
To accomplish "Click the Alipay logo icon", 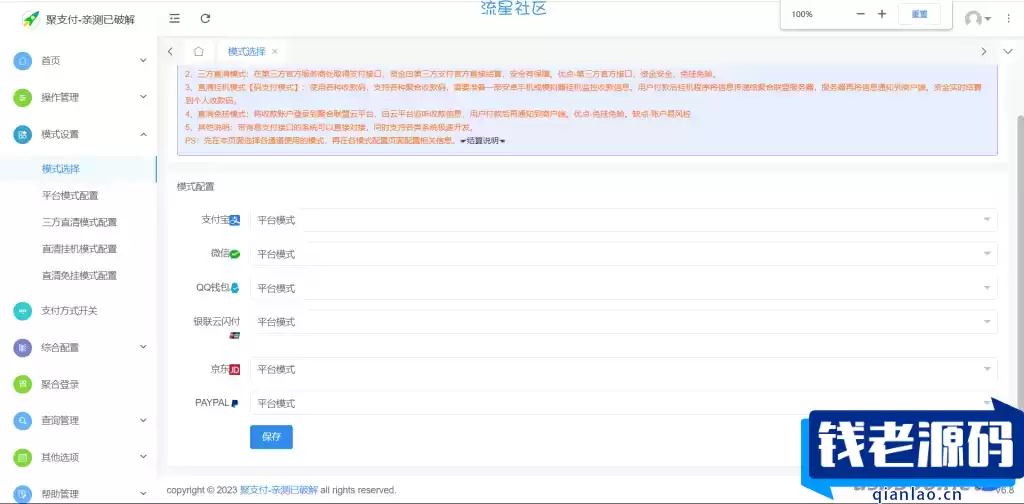I will pyautogui.click(x=234, y=220).
